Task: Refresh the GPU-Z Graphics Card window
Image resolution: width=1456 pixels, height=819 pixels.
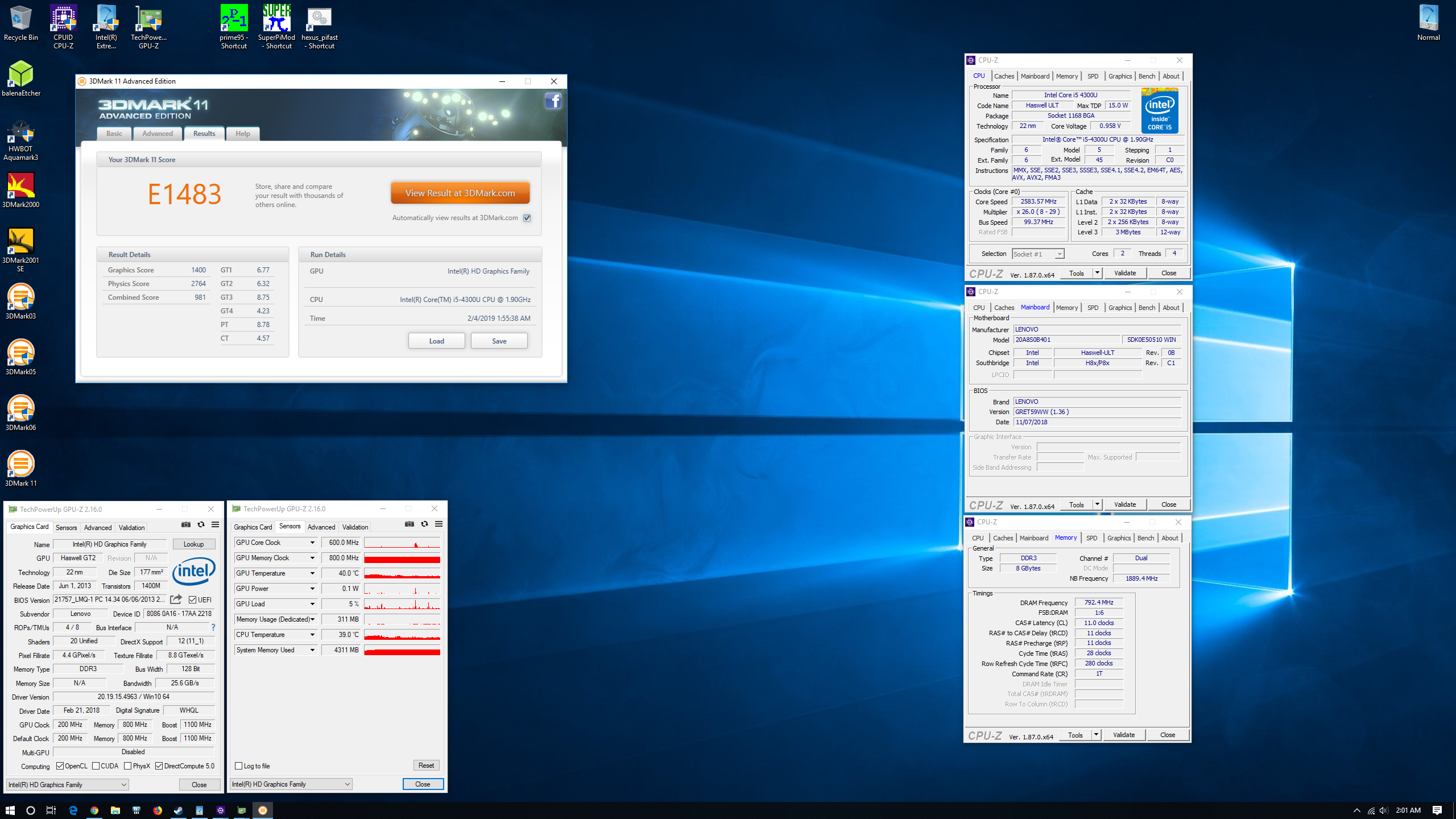Action: click(x=201, y=524)
